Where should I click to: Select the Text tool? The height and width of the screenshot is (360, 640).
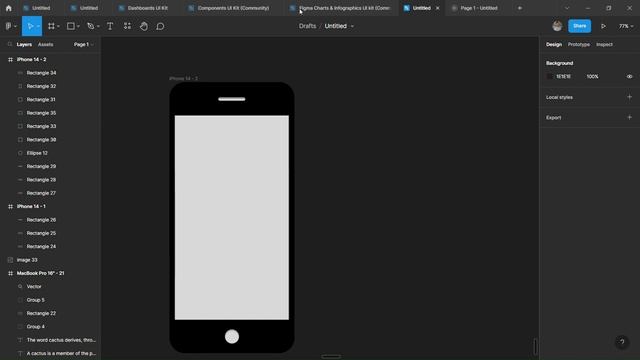(110, 26)
